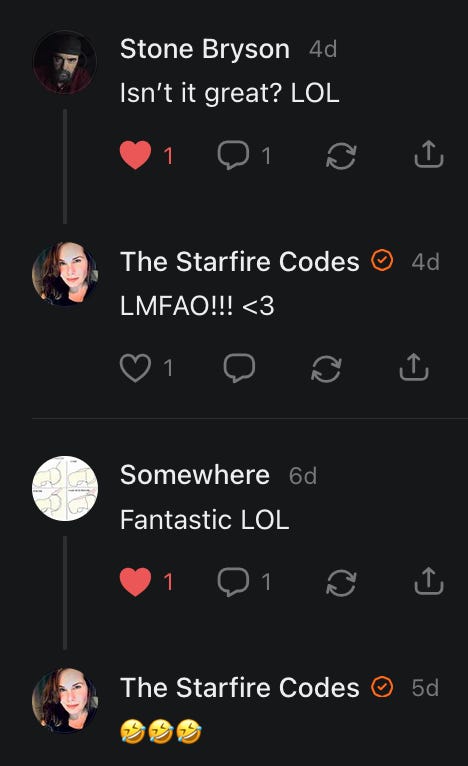Like the LMFAO!!! <3 reply
This screenshot has height=766, width=468.
[x=135, y=368]
